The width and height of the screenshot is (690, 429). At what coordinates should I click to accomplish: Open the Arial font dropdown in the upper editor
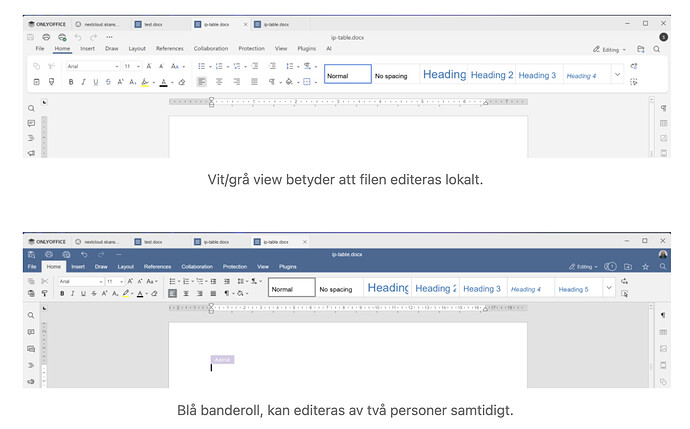click(x=87, y=66)
